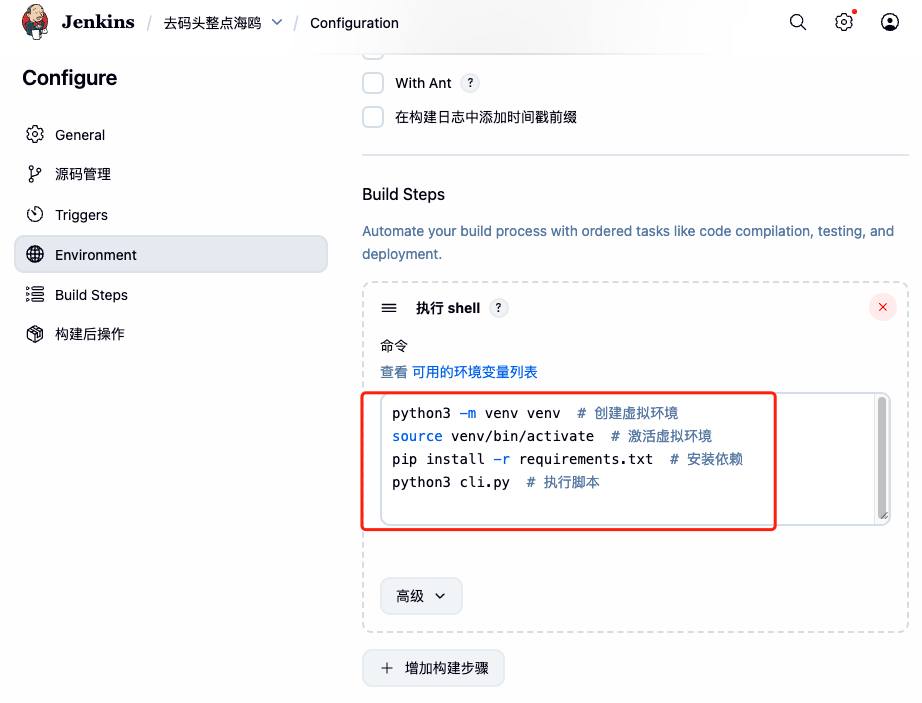Click 增加构建步骤 button
This screenshot has height=703, width=922.
click(x=433, y=668)
